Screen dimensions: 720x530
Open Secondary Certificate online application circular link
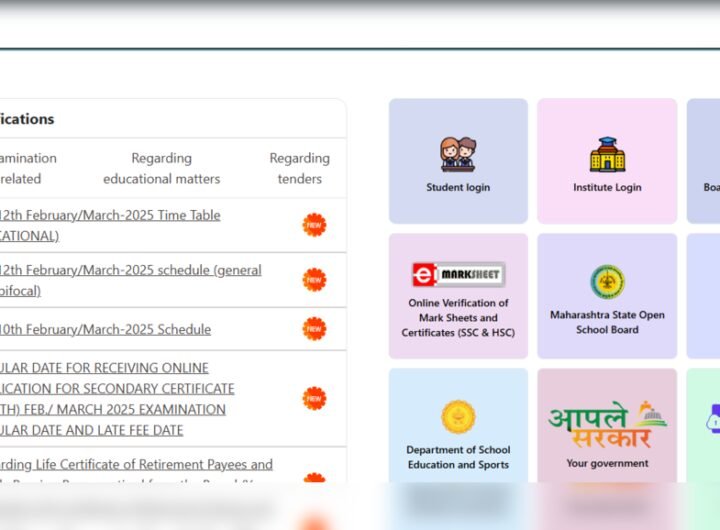[115, 388]
